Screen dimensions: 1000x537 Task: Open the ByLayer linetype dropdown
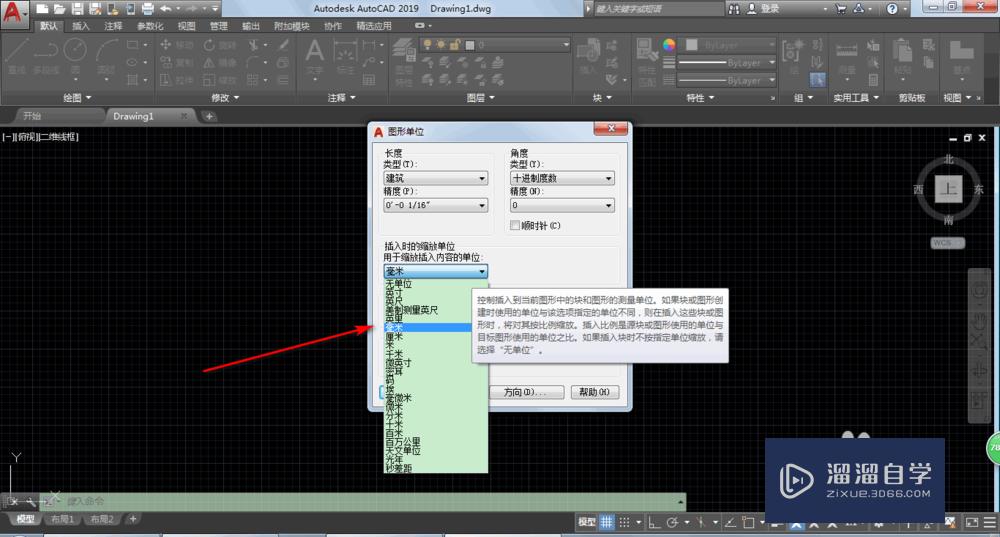coord(726,80)
